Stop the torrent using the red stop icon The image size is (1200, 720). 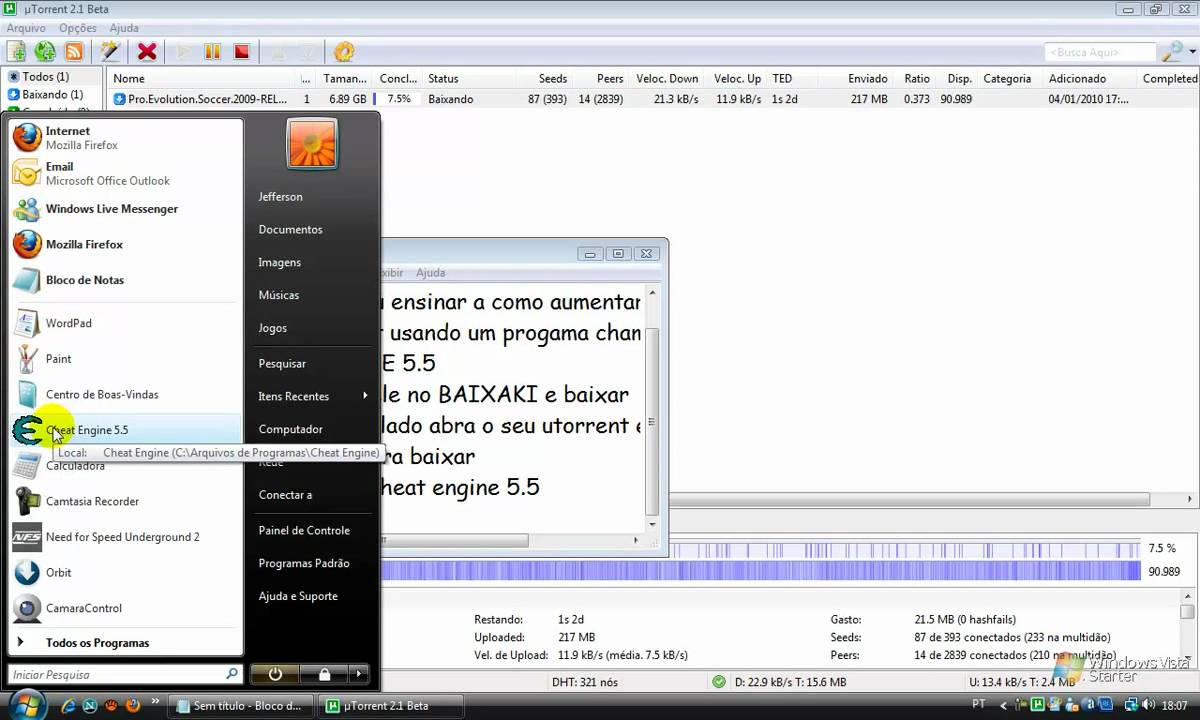click(x=241, y=52)
